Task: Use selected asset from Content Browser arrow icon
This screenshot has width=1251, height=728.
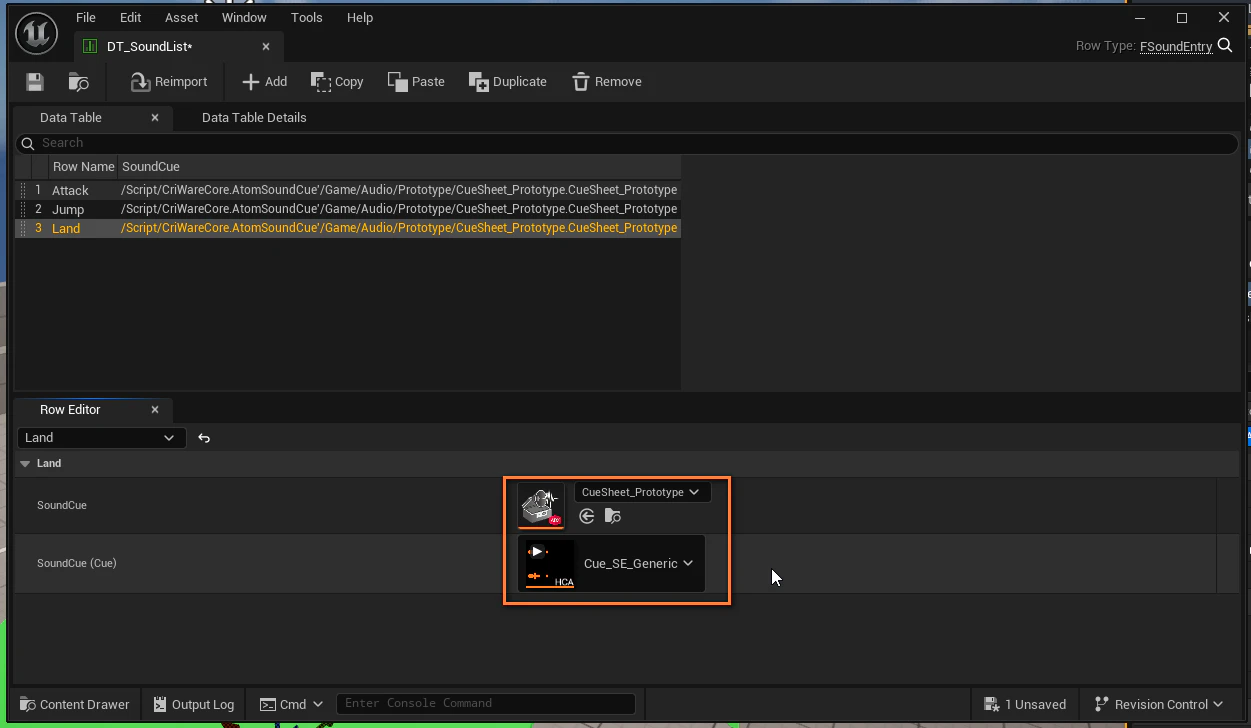Action: tap(587, 516)
